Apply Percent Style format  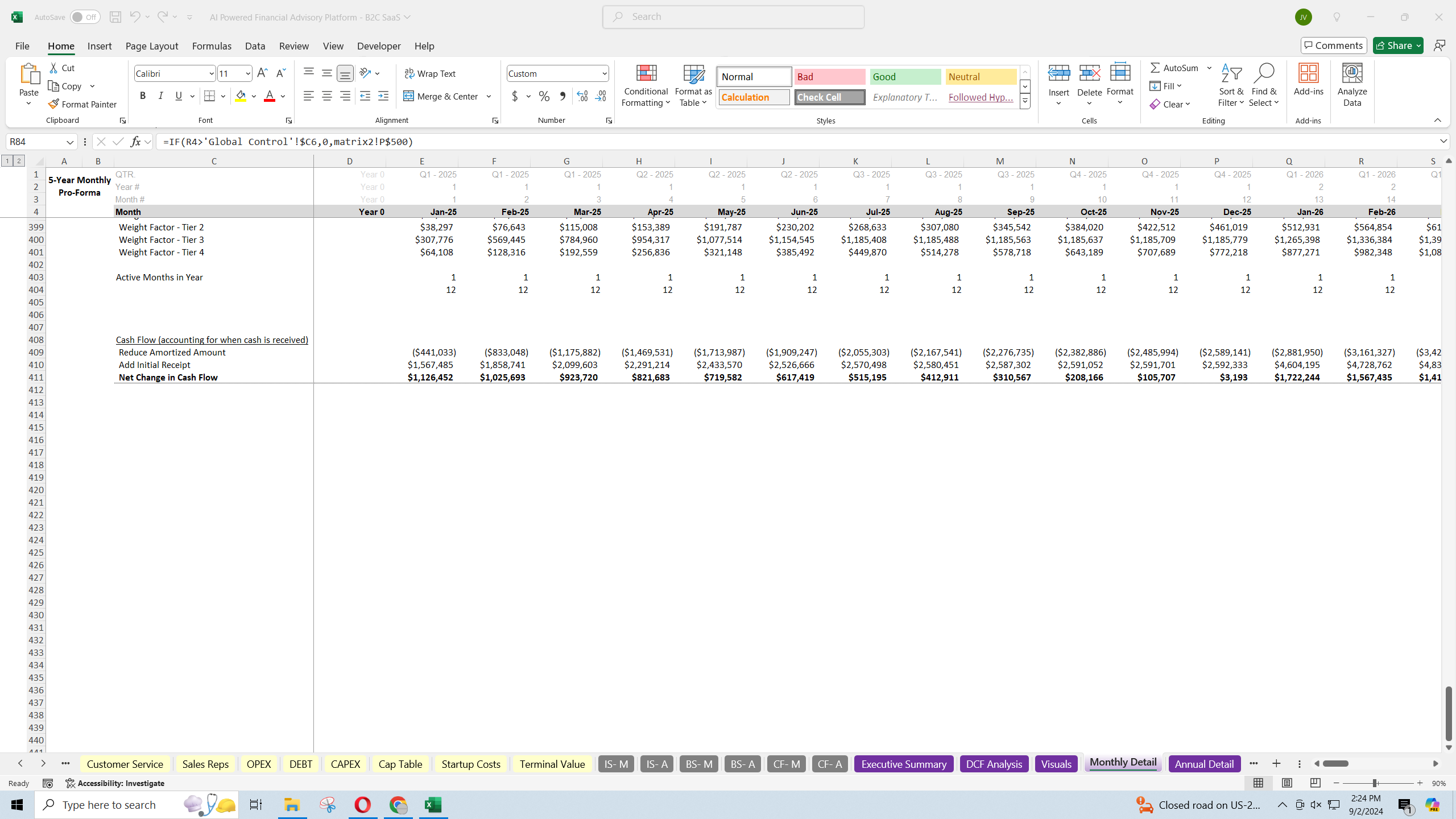pos(544,96)
